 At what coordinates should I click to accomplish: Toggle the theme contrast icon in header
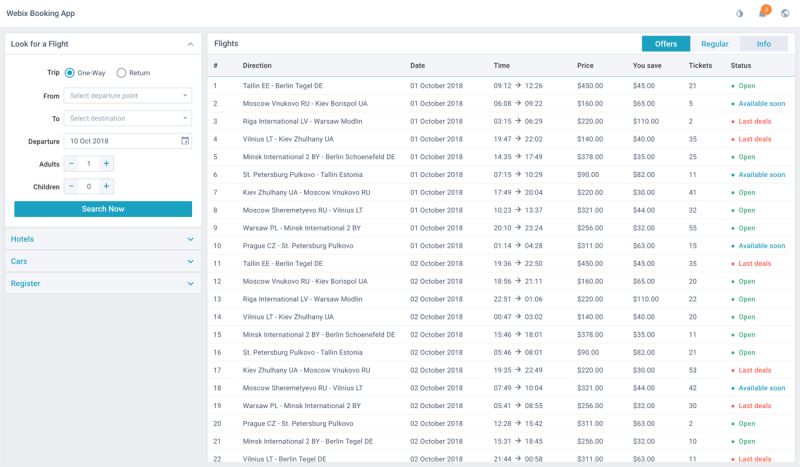[x=739, y=14]
